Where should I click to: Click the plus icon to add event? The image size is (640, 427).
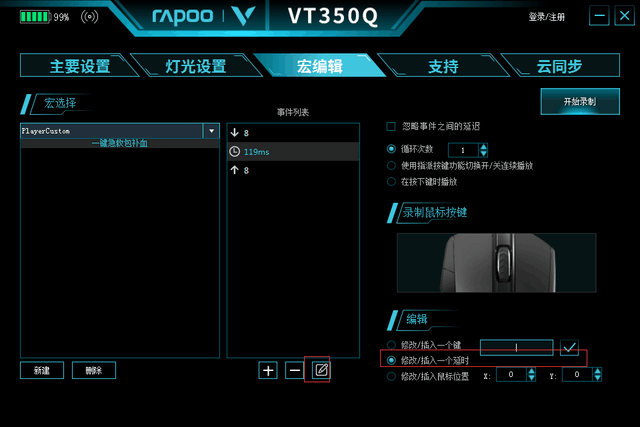(x=268, y=370)
